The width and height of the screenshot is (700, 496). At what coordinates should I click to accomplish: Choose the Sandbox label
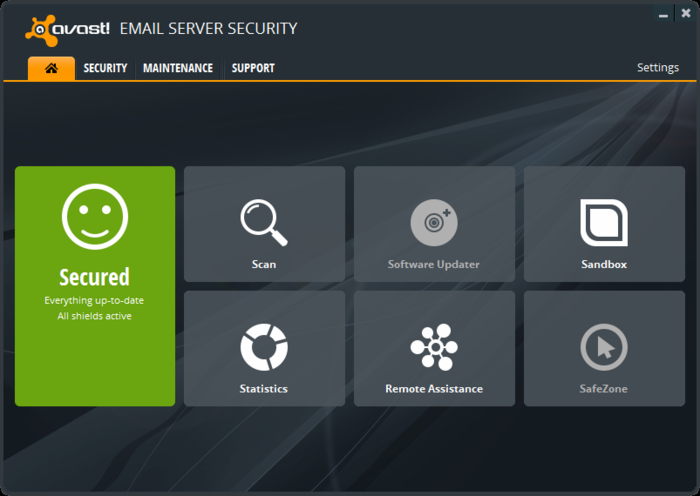coord(604,264)
